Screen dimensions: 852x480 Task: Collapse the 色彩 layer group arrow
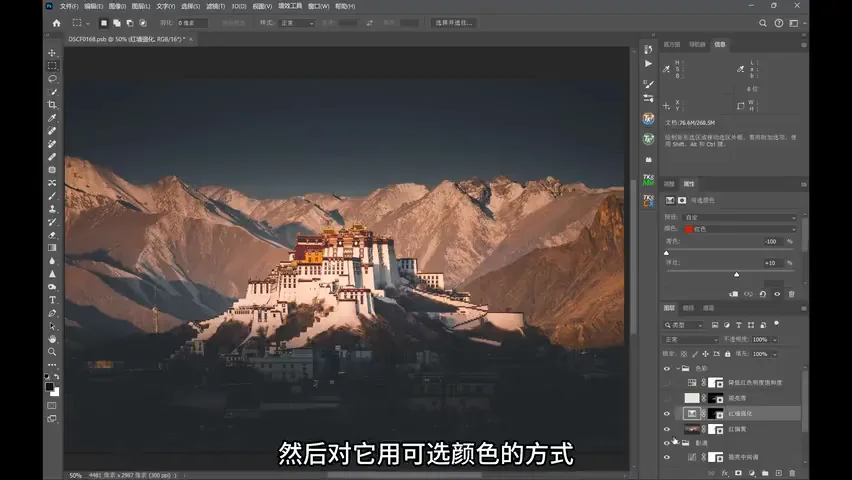[678, 369]
